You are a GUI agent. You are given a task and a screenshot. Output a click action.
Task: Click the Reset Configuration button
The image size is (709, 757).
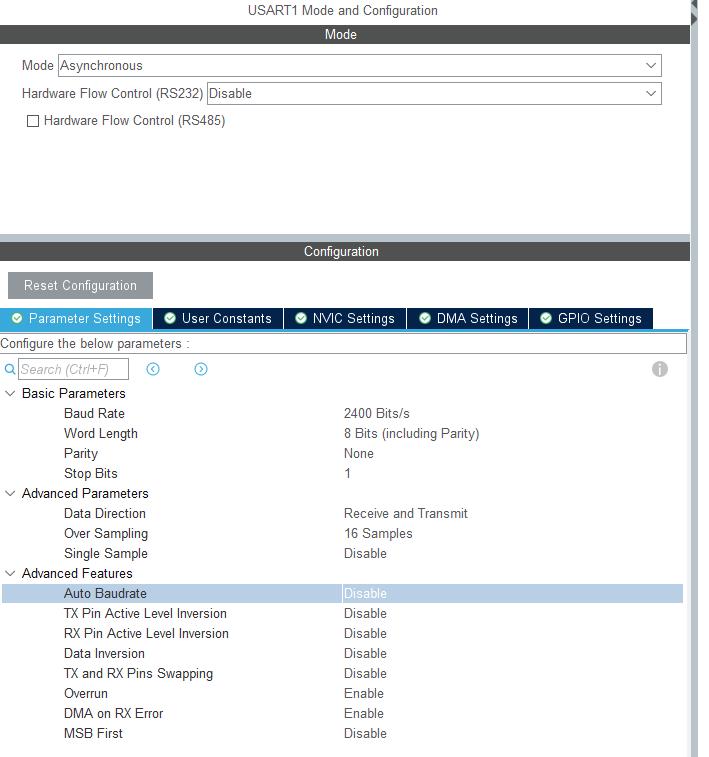click(x=80, y=285)
